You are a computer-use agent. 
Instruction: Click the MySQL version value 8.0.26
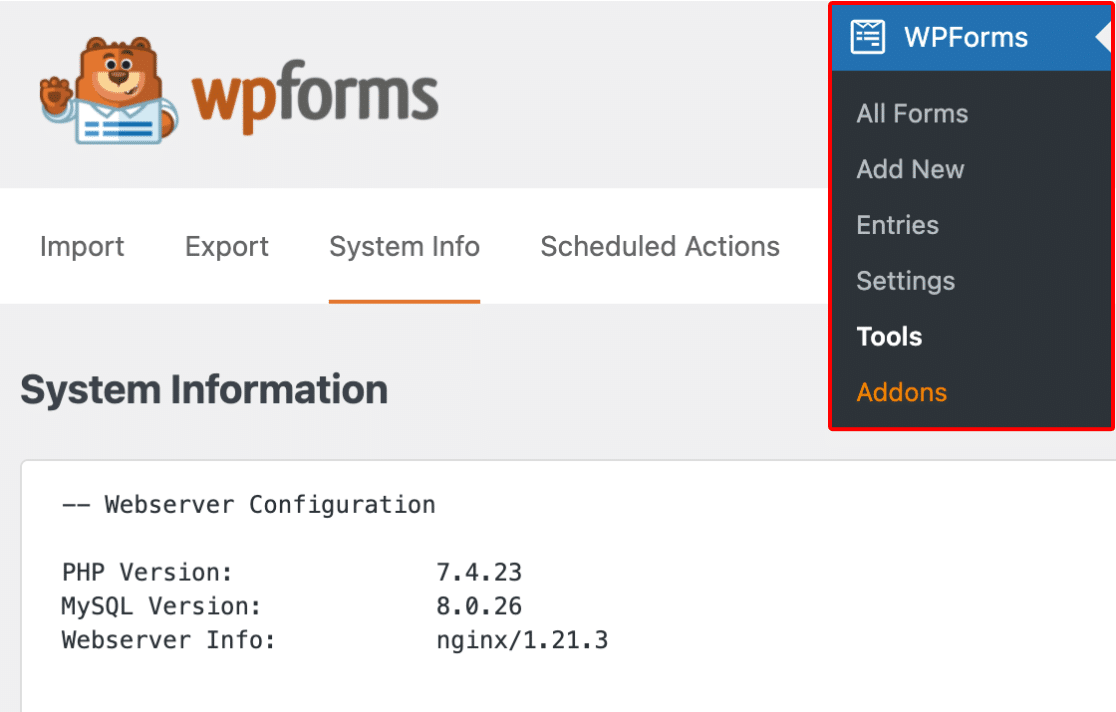(x=479, y=607)
